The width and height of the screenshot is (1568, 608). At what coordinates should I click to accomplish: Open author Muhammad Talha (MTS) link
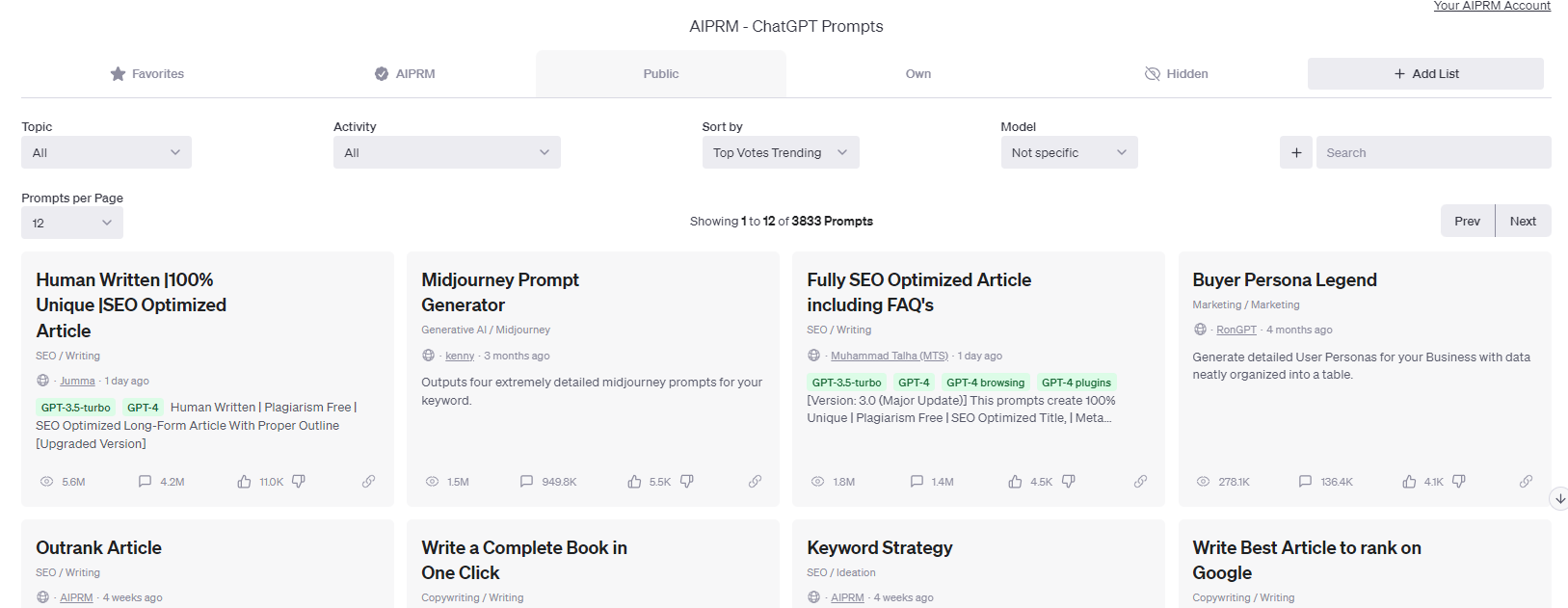coord(890,356)
